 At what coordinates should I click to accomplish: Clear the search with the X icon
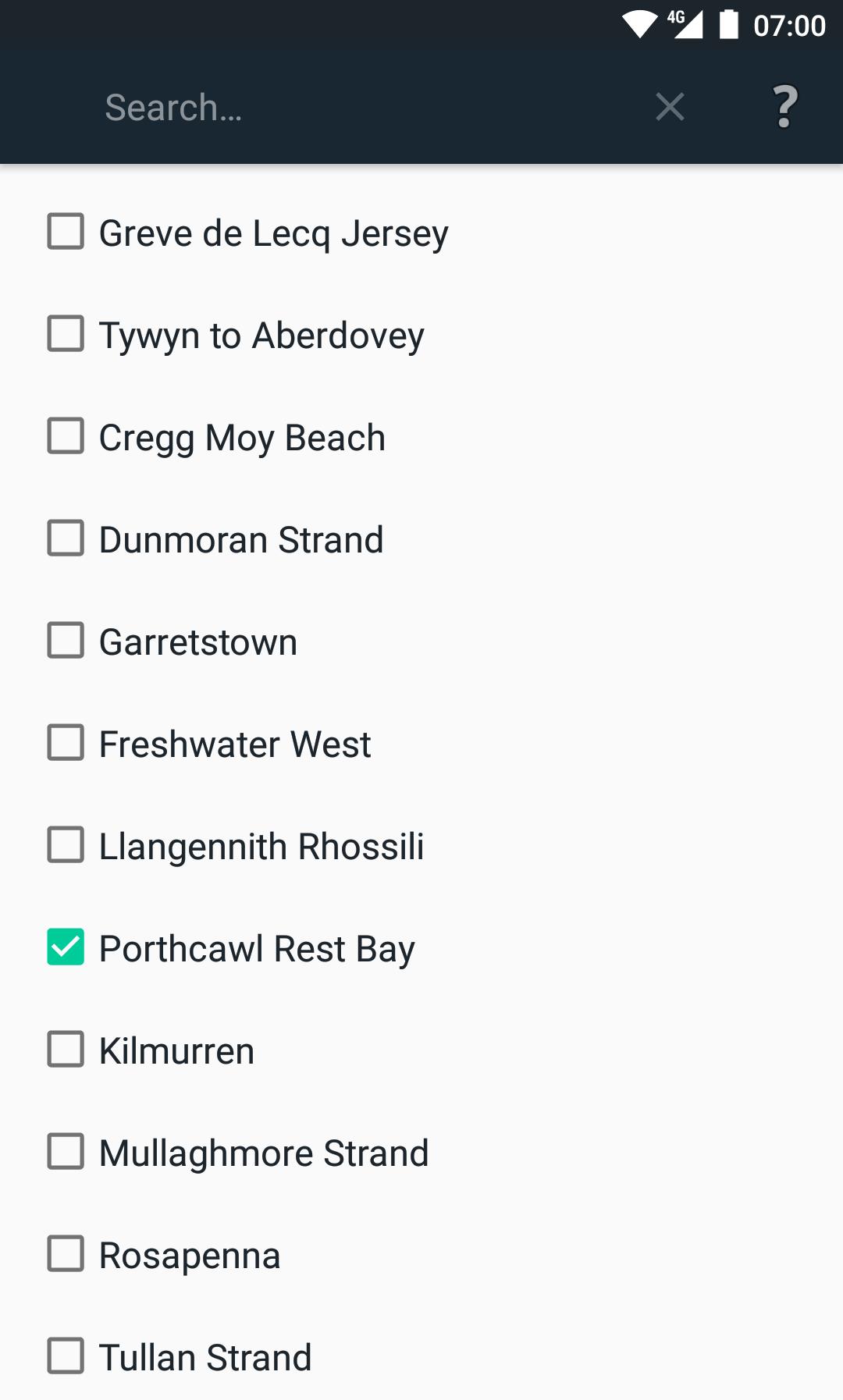click(x=670, y=107)
